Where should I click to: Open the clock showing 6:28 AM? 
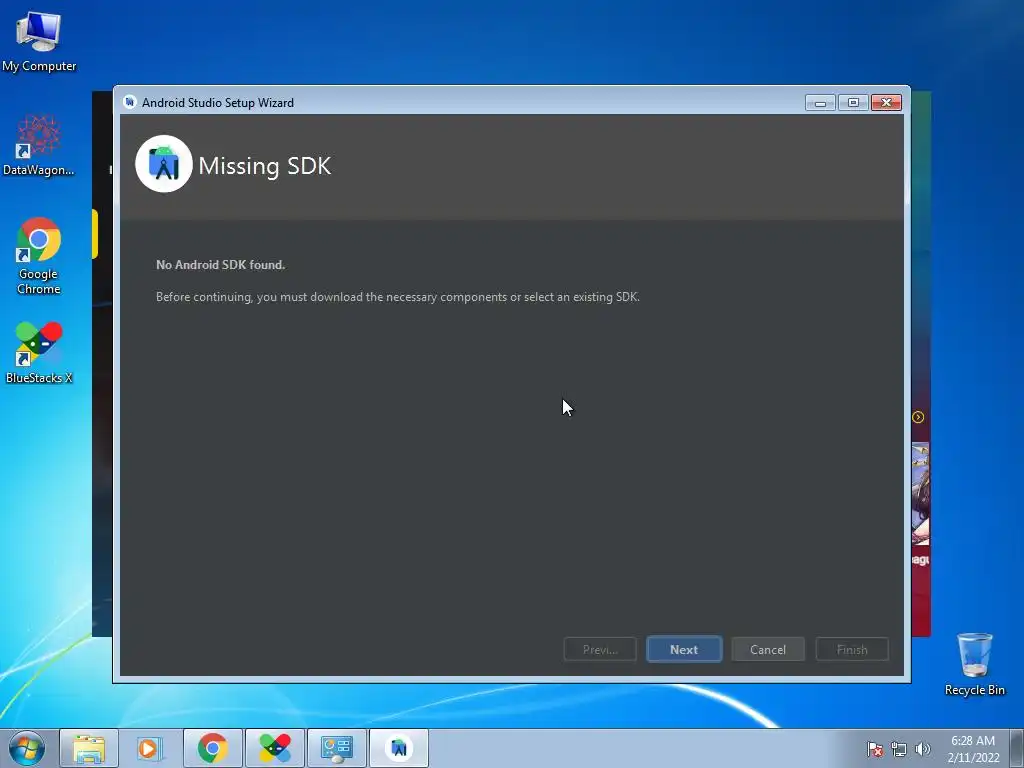pos(973,749)
